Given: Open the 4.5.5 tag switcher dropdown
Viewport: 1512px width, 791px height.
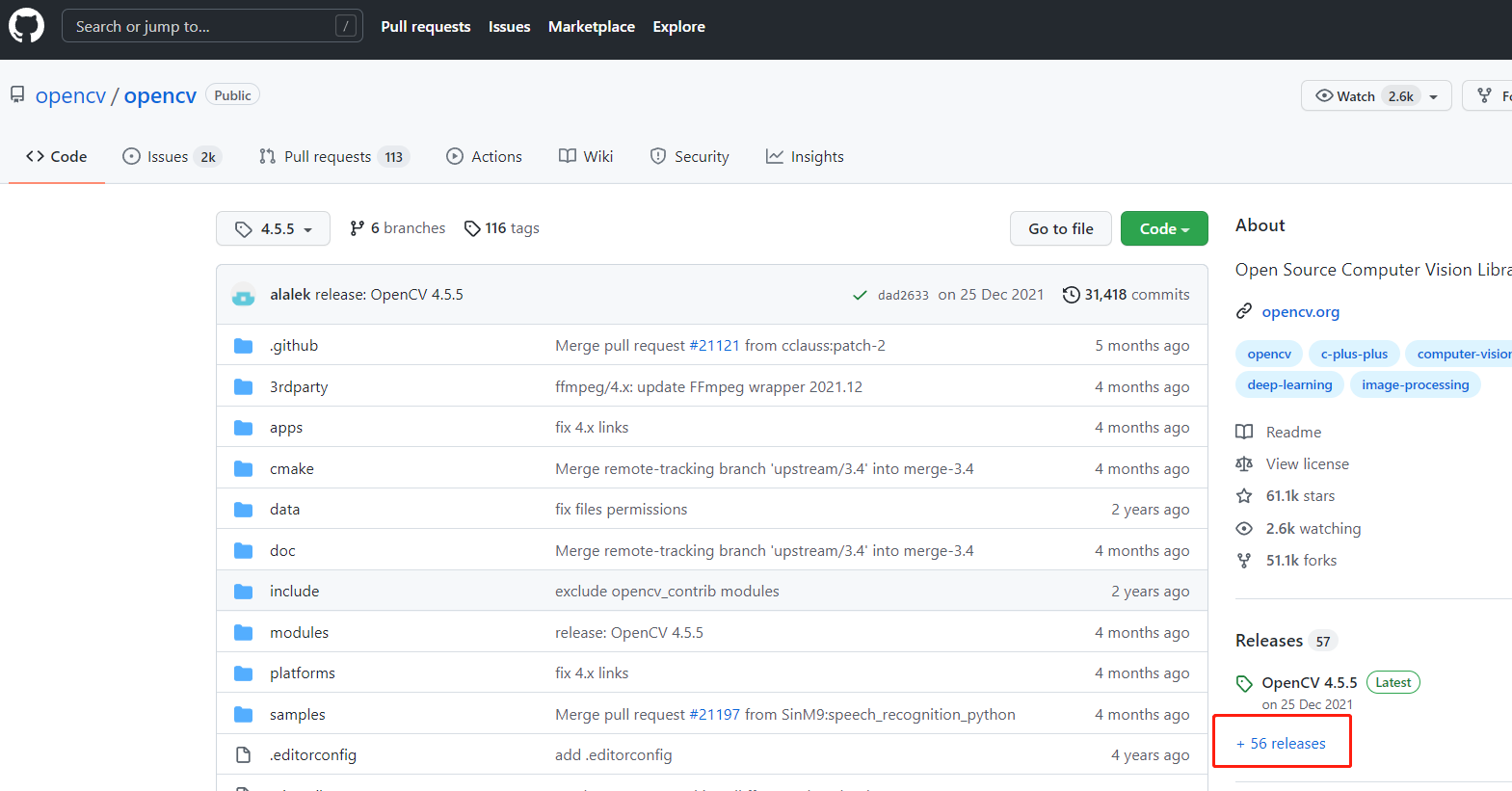Looking at the screenshot, I should [273, 228].
